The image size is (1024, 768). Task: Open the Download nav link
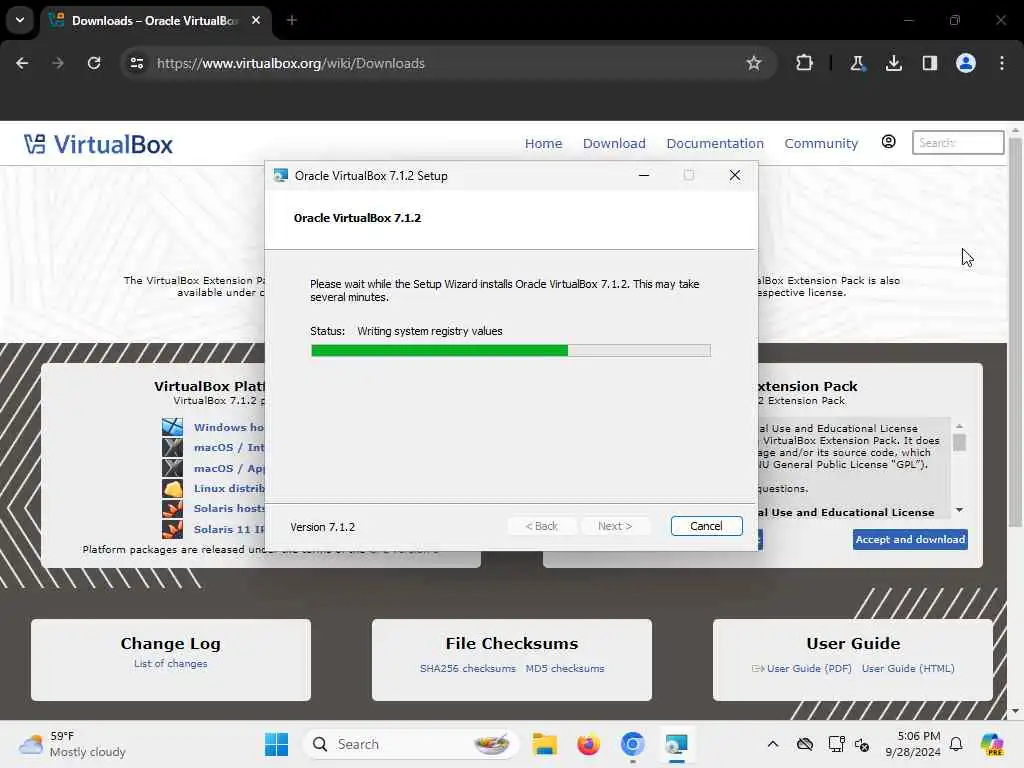(x=614, y=143)
